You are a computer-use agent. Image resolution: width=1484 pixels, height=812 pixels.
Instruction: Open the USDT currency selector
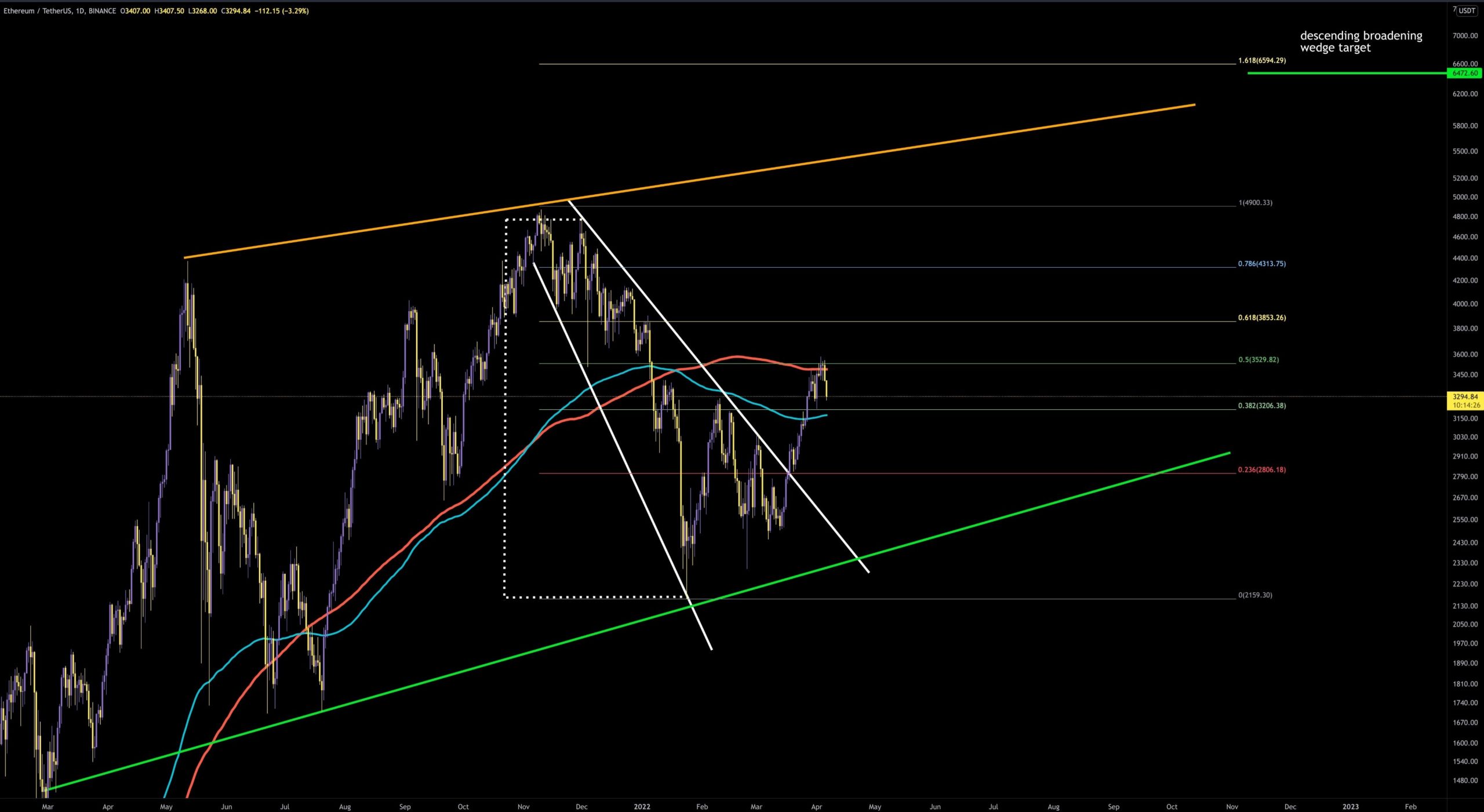coord(1467,10)
